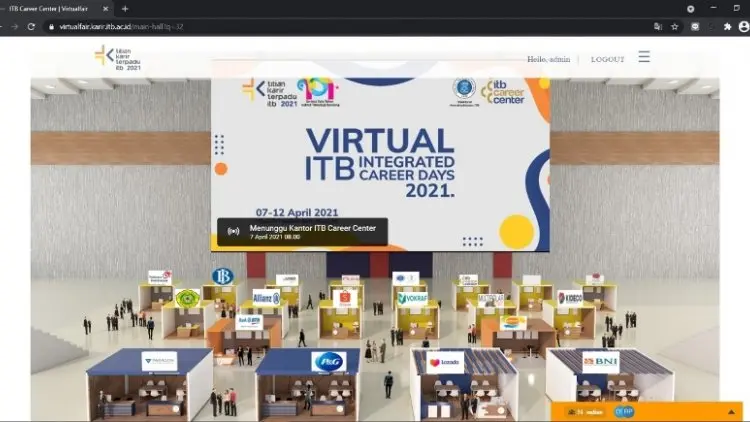Image resolution: width=750 pixels, height=422 pixels.
Task: Click the Hello, admin greeting
Action: [x=549, y=59]
